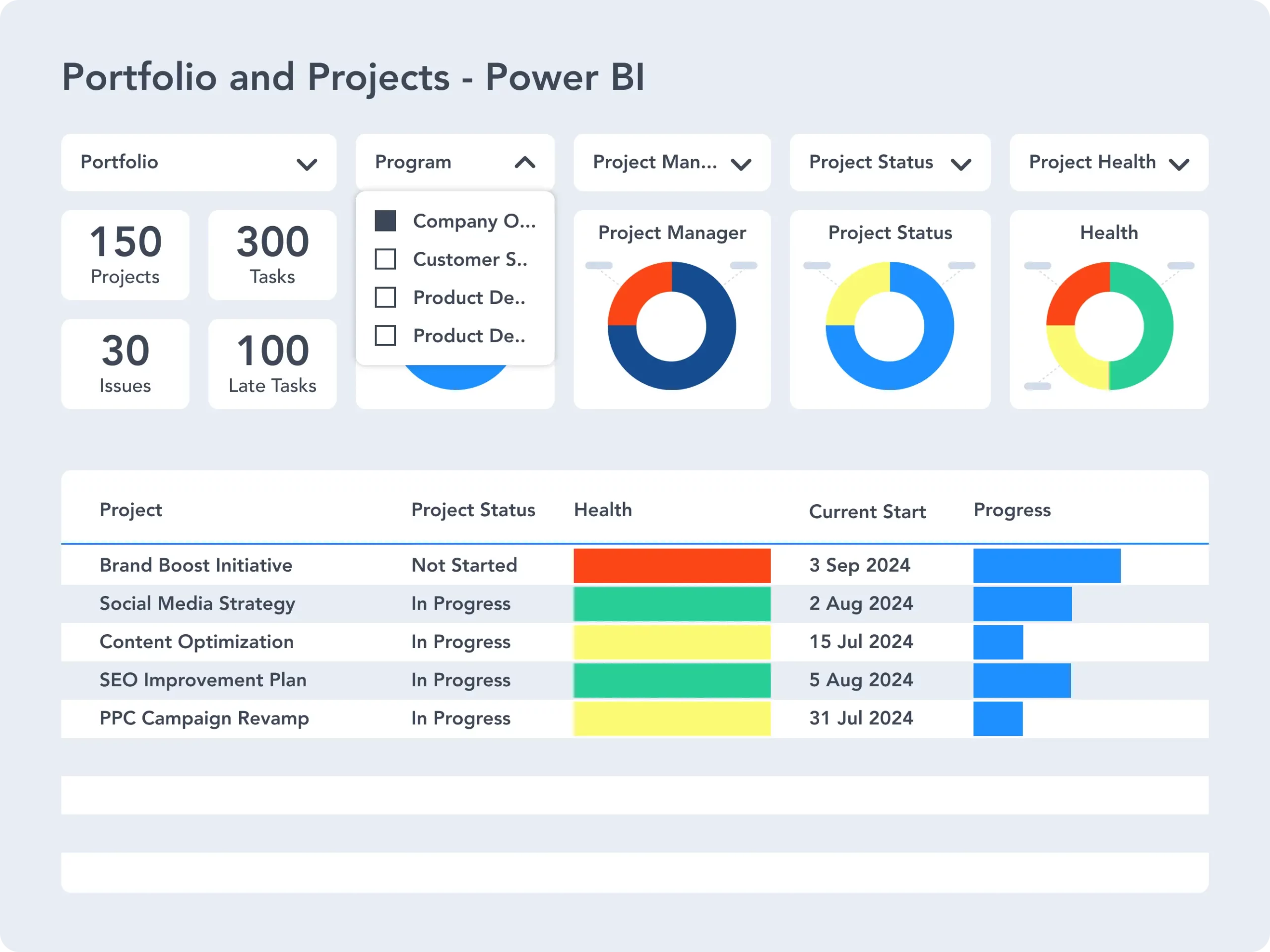Open the Project Manager filter dropdown
The height and width of the screenshot is (952, 1270).
(741, 165)
